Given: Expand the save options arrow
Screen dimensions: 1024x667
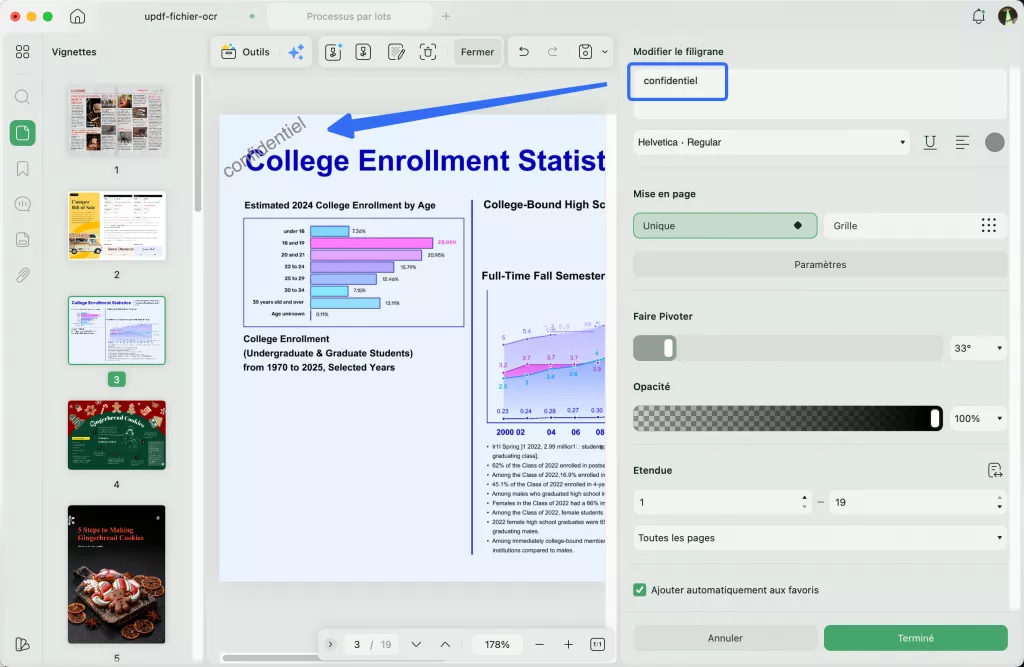Looking at the screenshot, I should click(x=605, y=52).
